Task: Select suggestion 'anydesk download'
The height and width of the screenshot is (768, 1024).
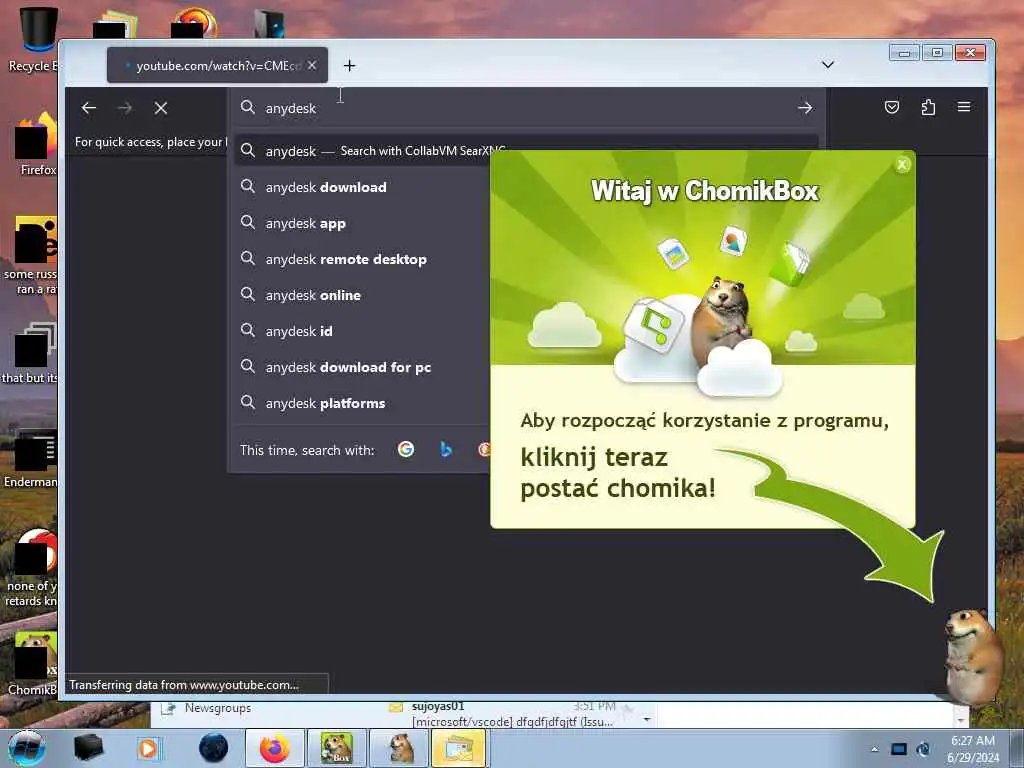Action: click(x=363, y=187)
